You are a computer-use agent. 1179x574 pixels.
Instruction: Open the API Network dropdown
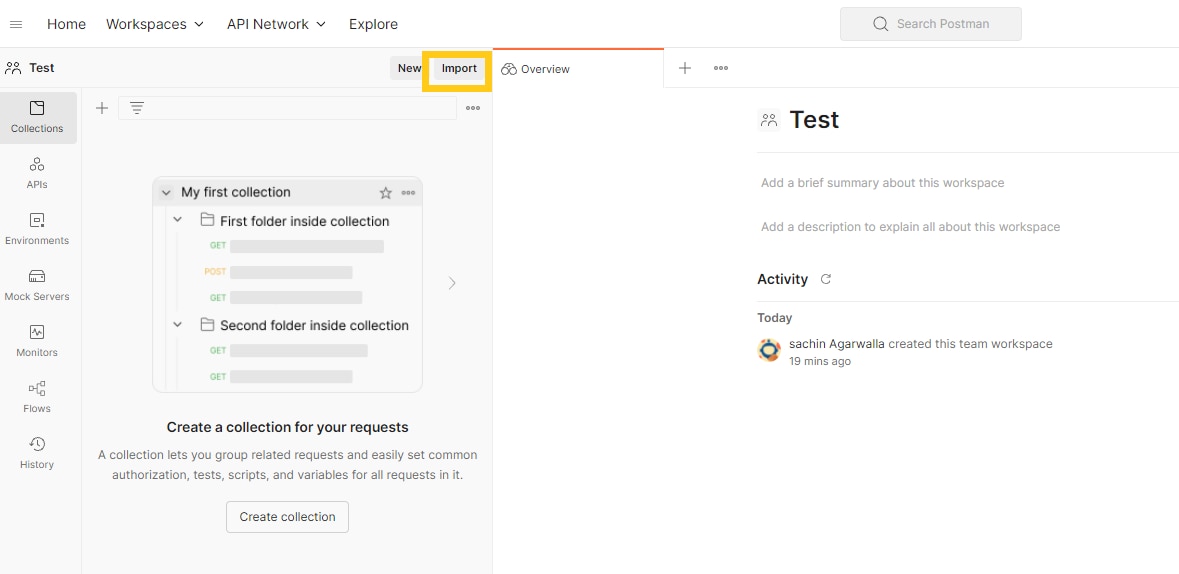click(276, 24)
